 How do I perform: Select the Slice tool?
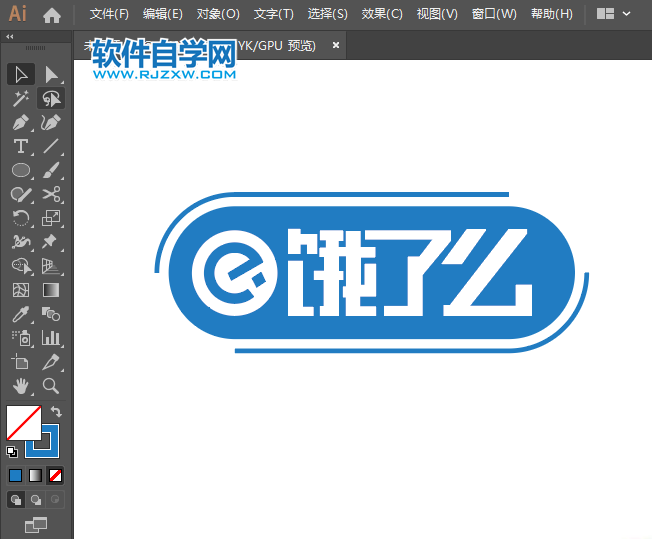point(51,362)
